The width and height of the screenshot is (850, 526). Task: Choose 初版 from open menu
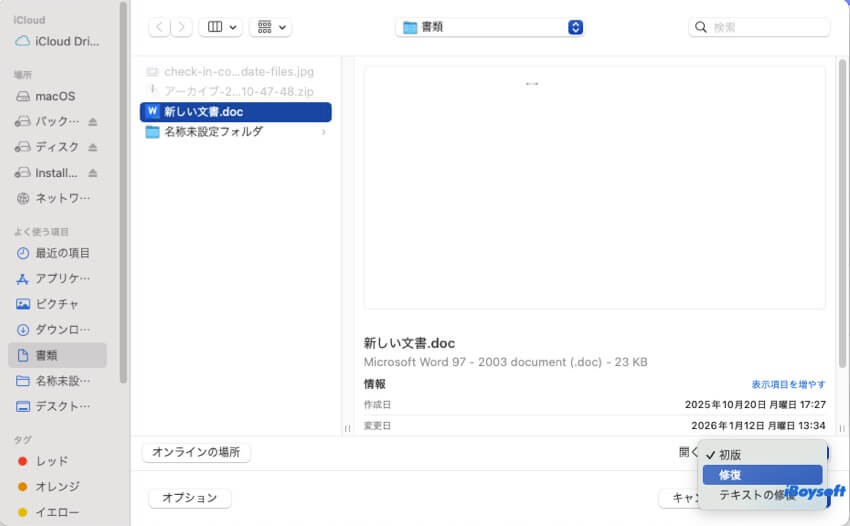click(x=762, y=454)
